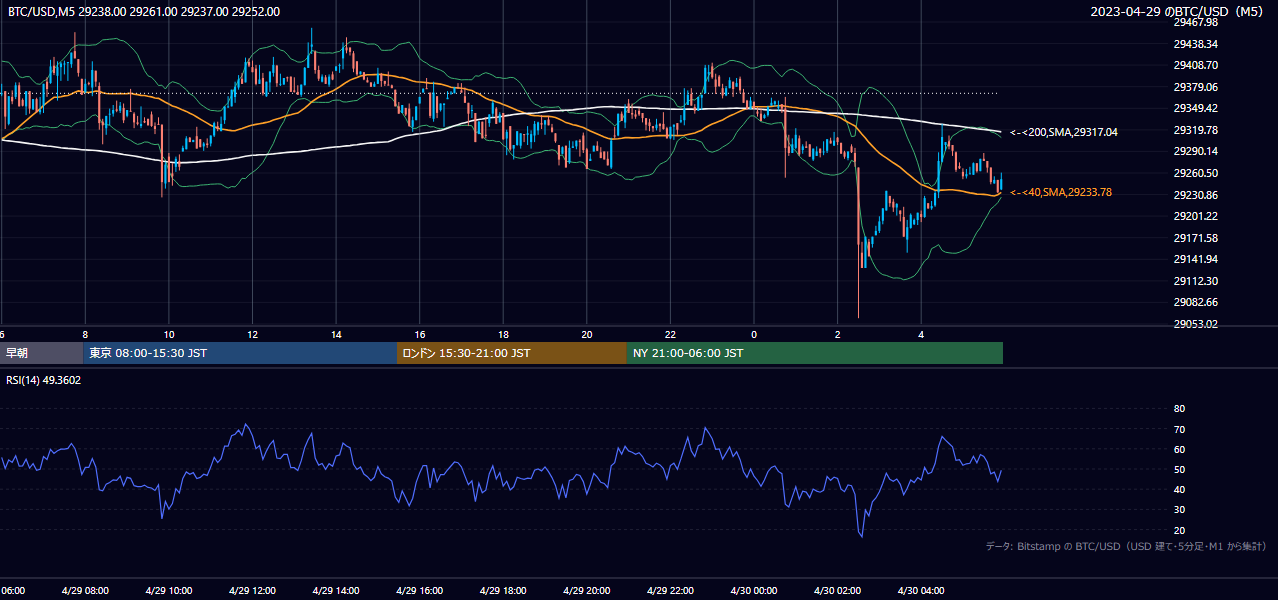Click the 4/29 10:00 time axis label
Viewport: 1278px width, 600px height.
coord(169,590)
